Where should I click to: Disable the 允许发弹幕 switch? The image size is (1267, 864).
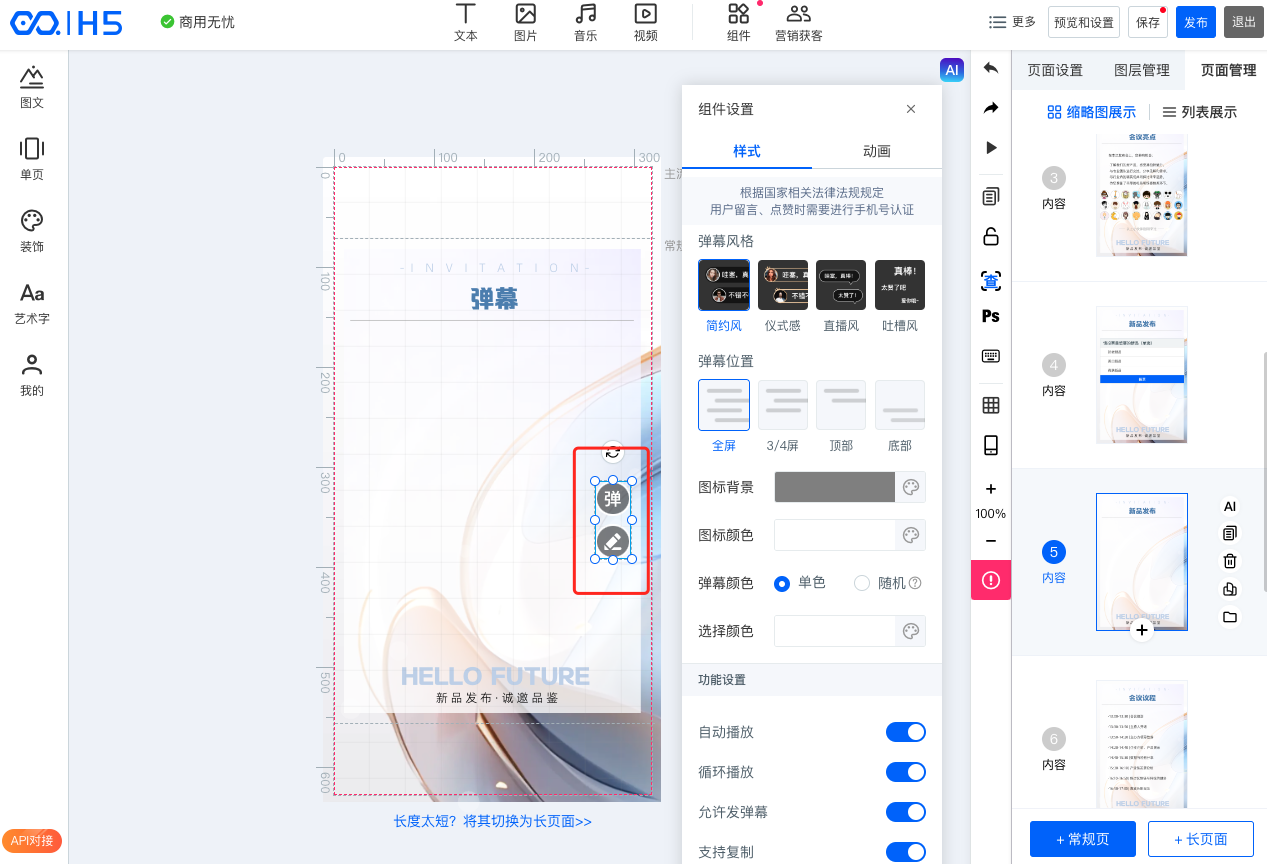(906, 812)
